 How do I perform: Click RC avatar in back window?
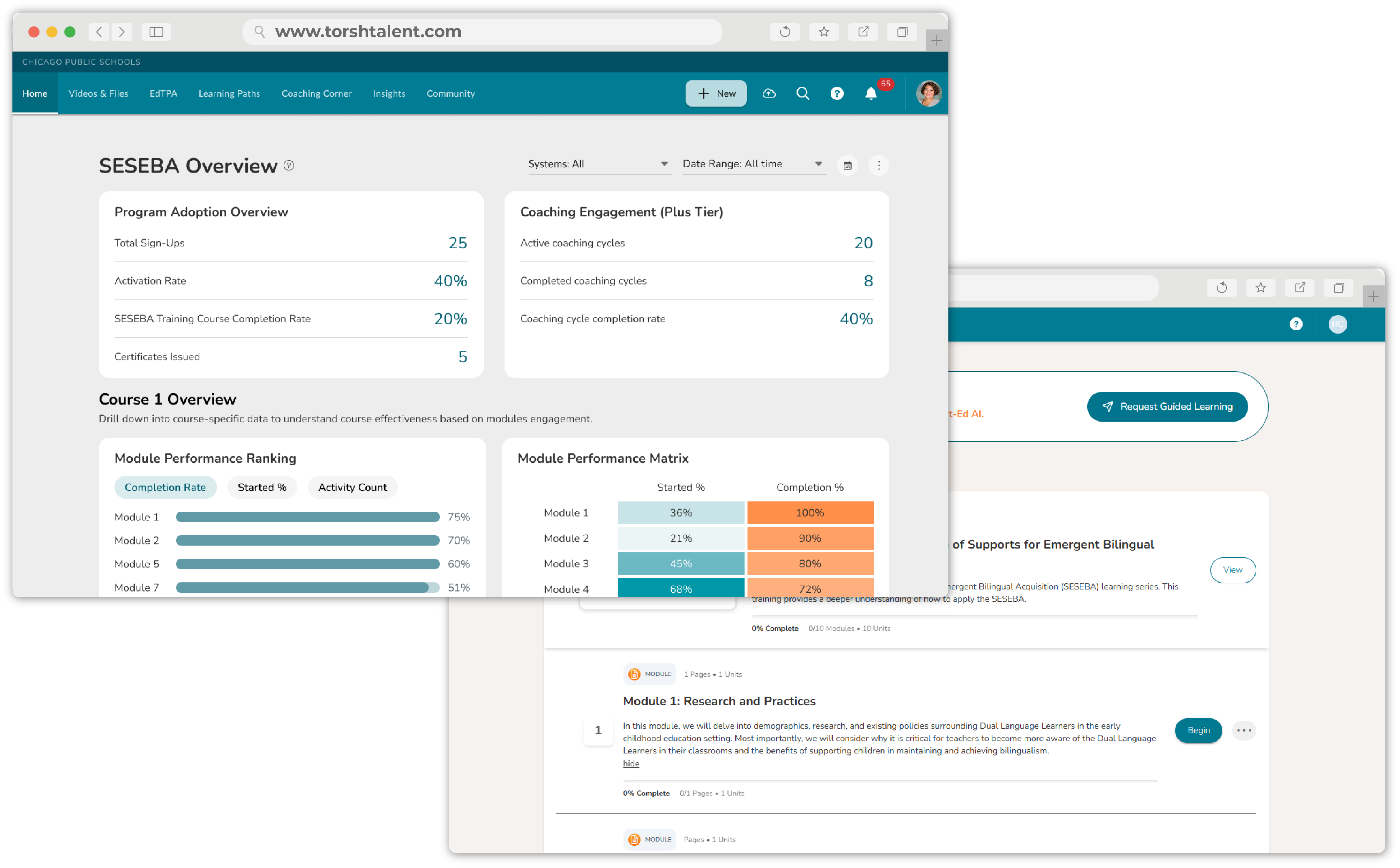coord(1338,324)
